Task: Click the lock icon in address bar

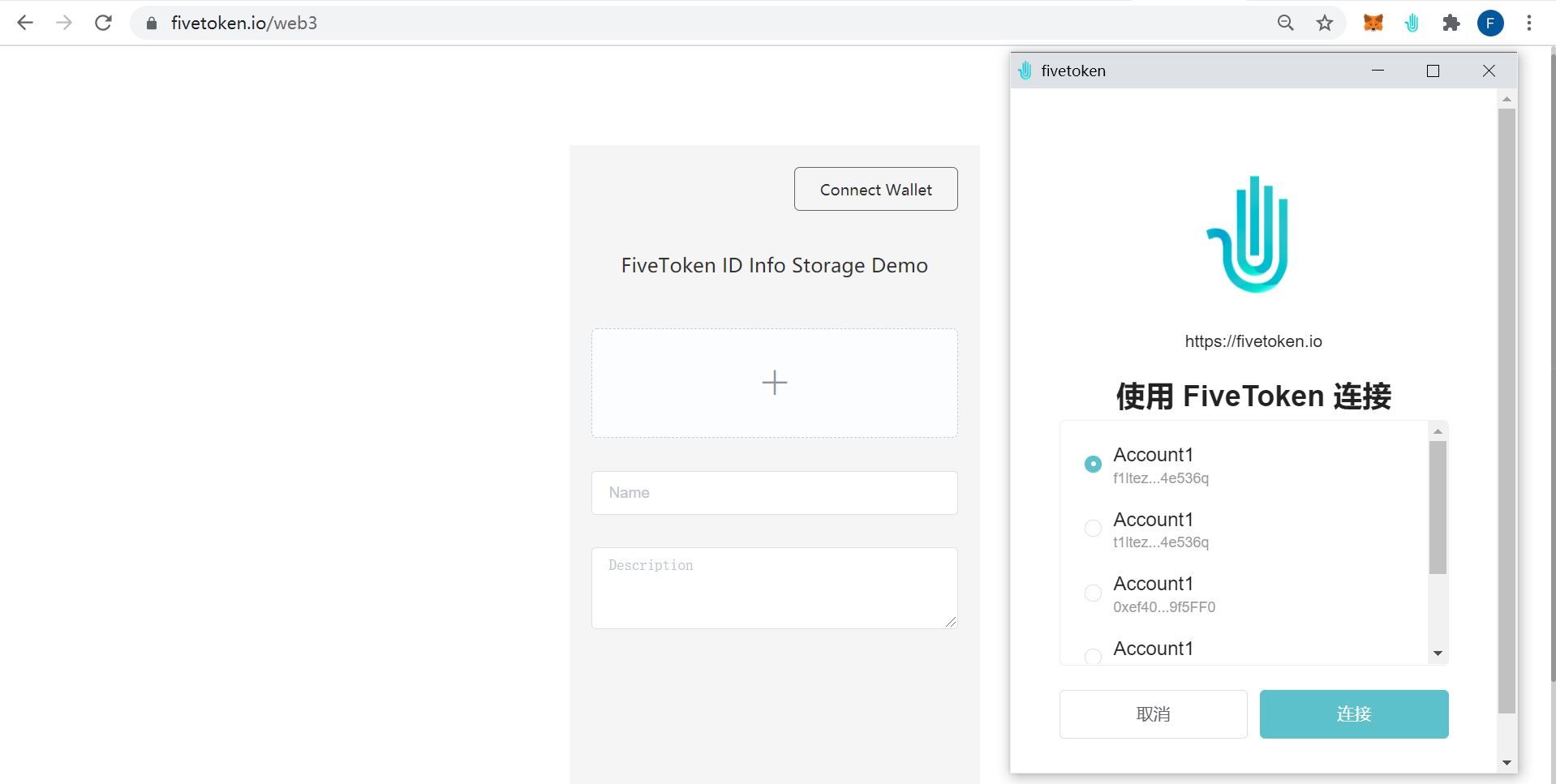Action: (151, 24)
